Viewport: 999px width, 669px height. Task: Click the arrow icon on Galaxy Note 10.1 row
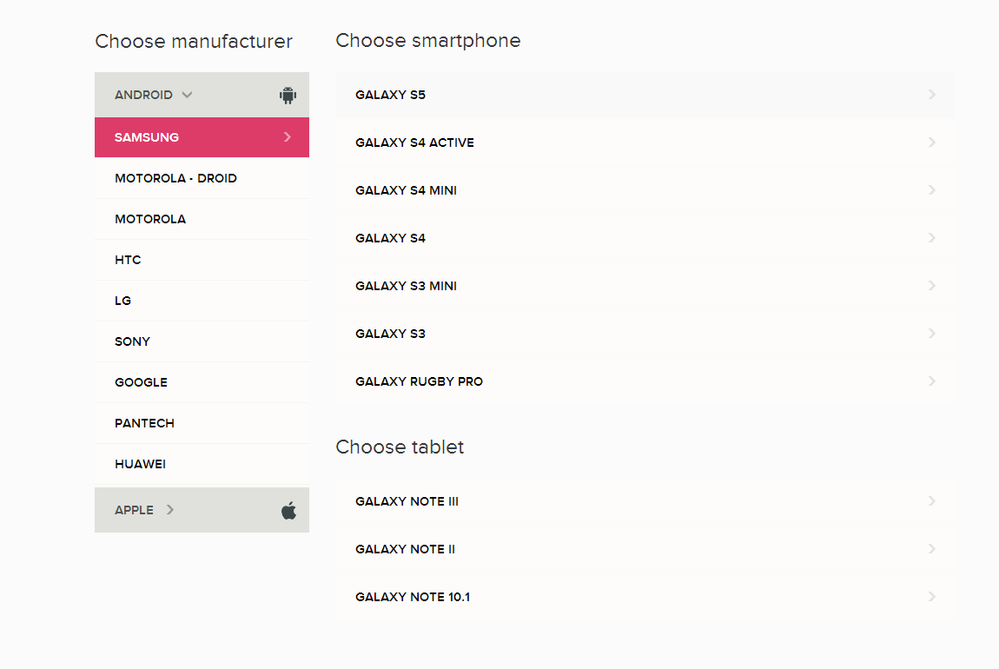[x=931, y=596]
